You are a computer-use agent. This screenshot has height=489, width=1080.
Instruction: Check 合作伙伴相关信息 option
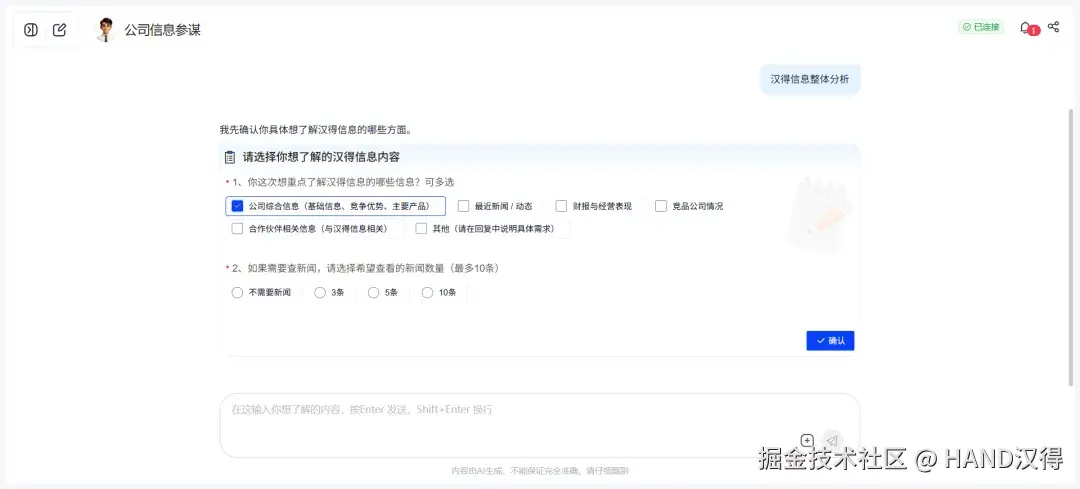[x=238, y=229]
